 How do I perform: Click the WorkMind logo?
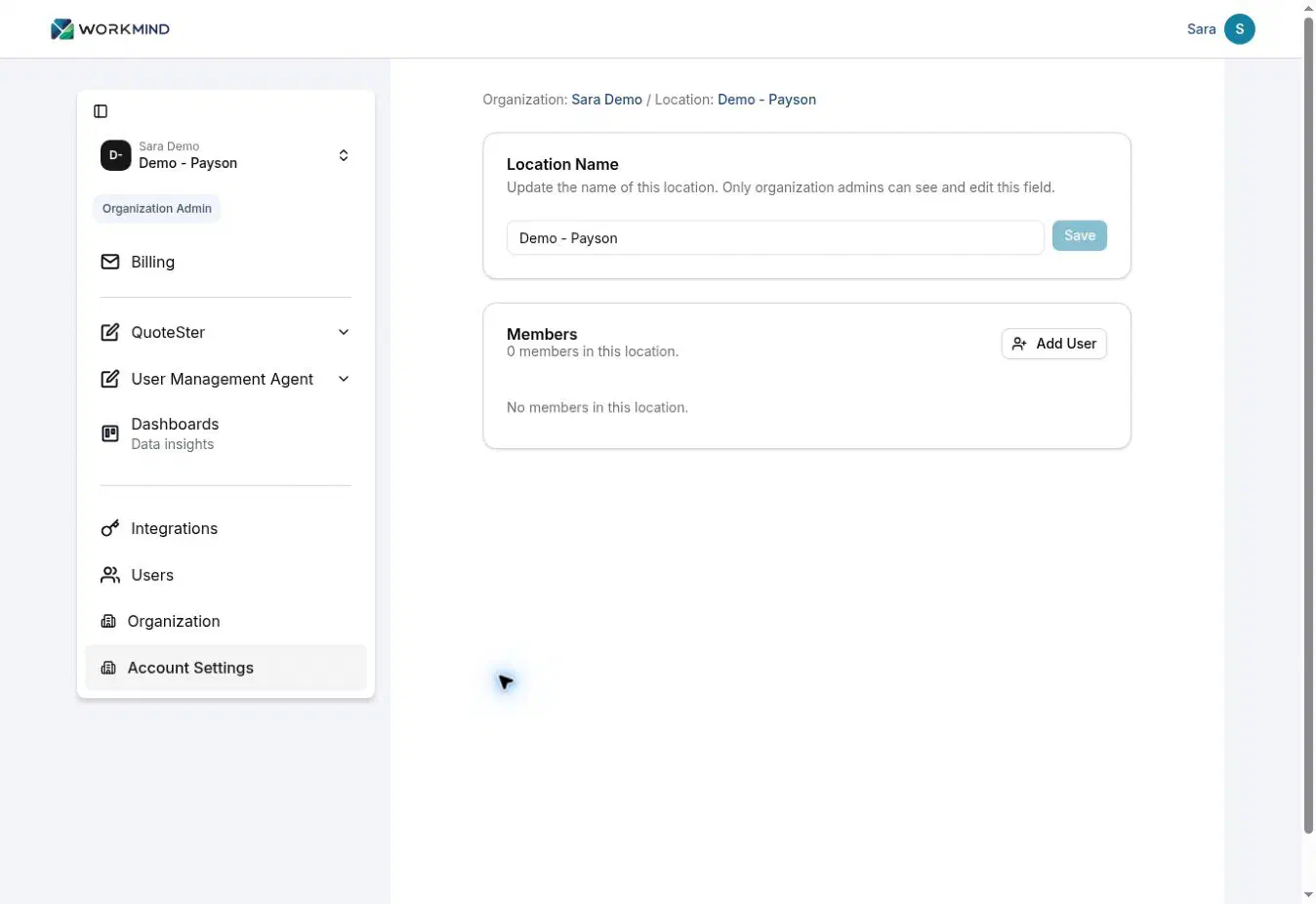click(110, 29)
